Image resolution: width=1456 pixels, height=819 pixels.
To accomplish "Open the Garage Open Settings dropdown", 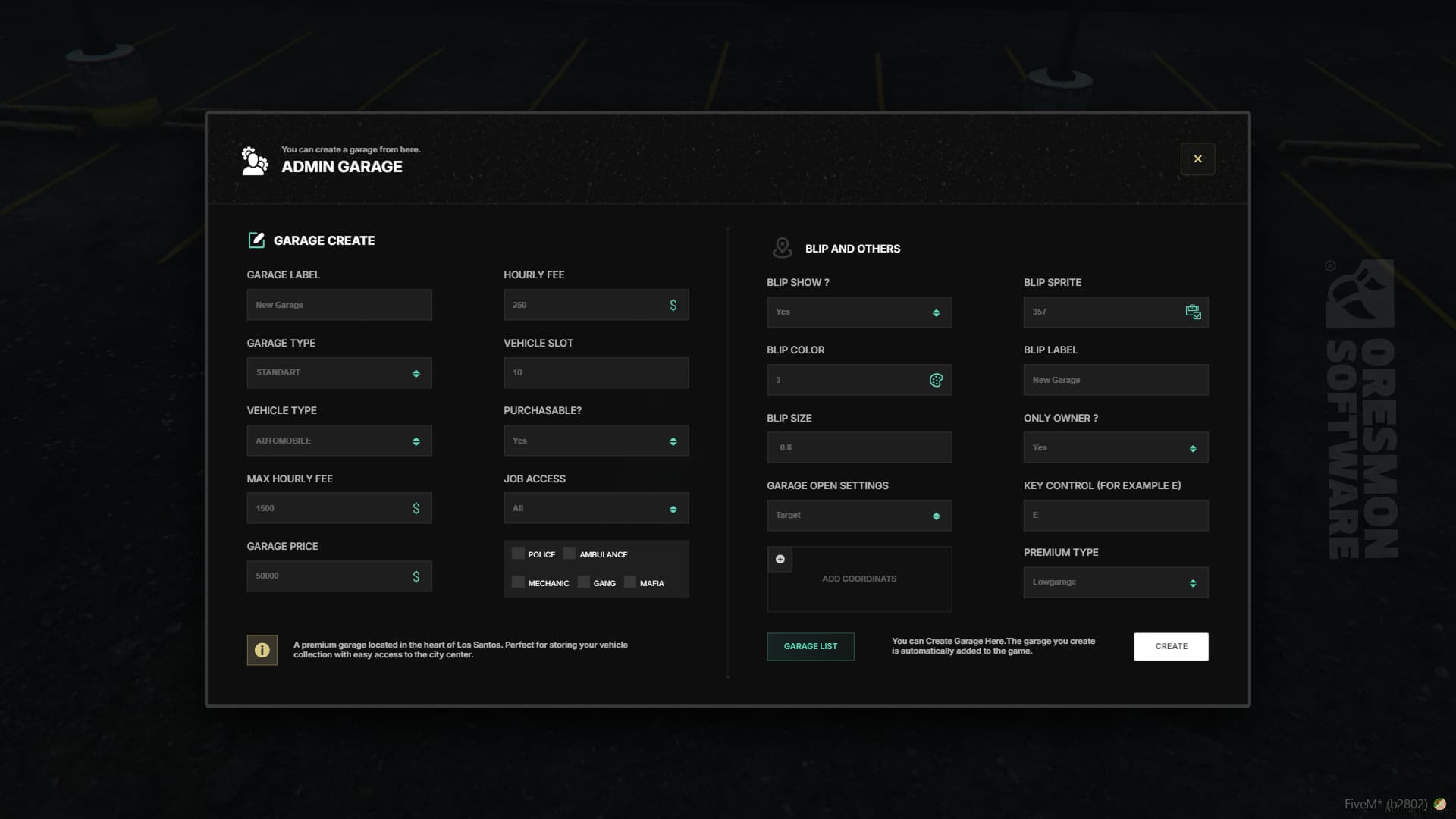I will click(x=858, y=516).
